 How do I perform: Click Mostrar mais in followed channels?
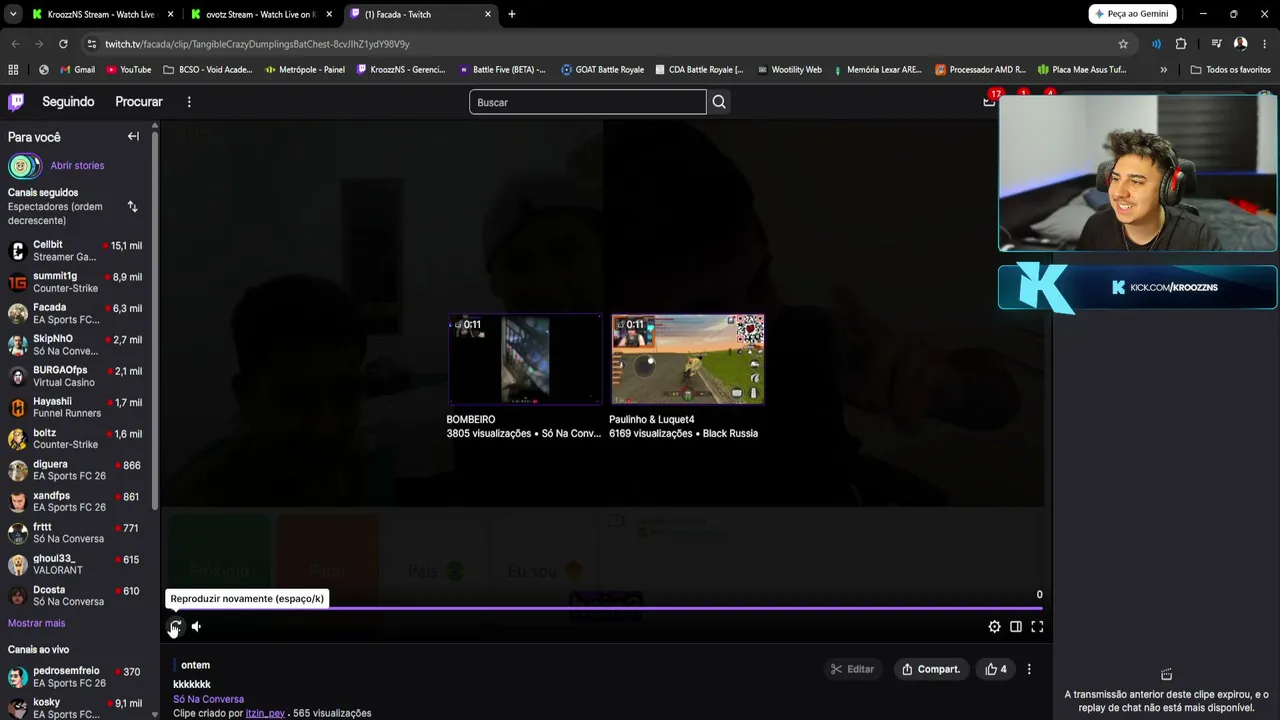pyautogui.click(x=36, y=623)
